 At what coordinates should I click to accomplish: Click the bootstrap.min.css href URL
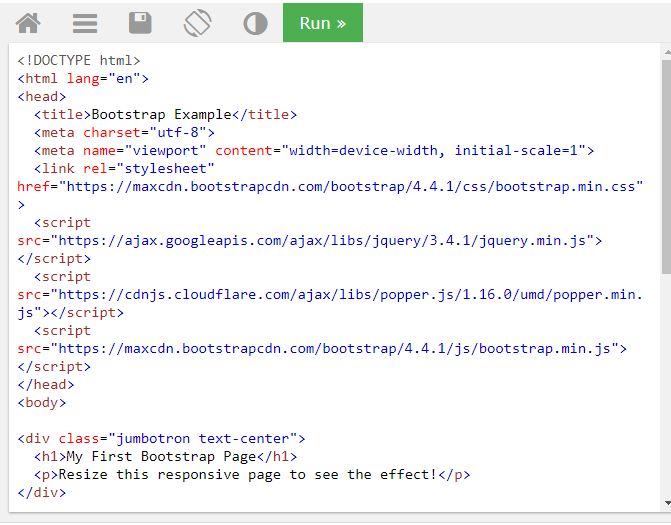350,186
